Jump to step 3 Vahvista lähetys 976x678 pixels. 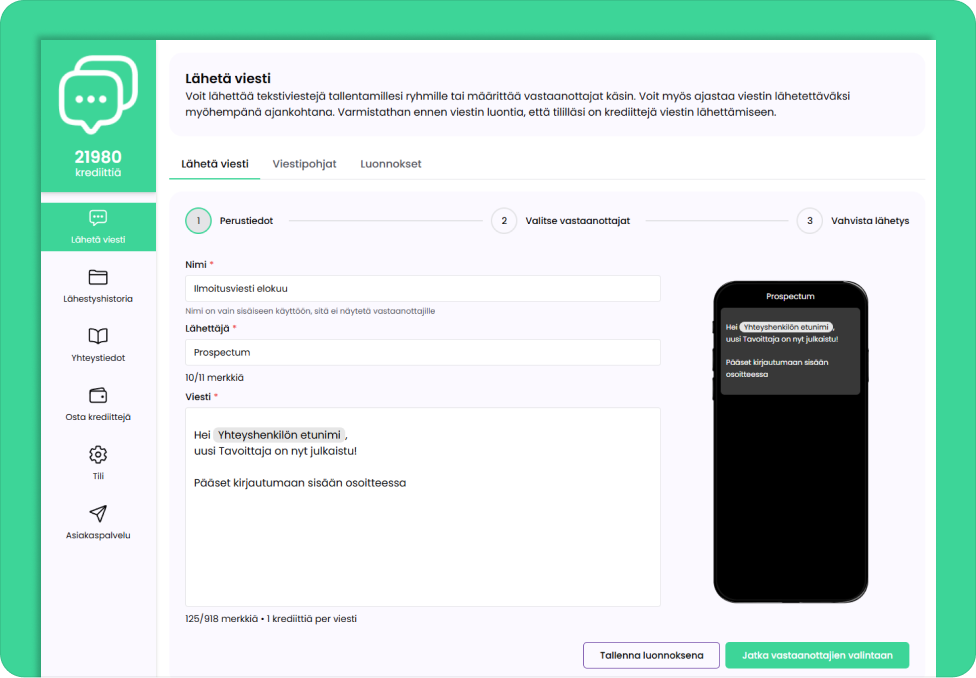(x=809, y=221)
